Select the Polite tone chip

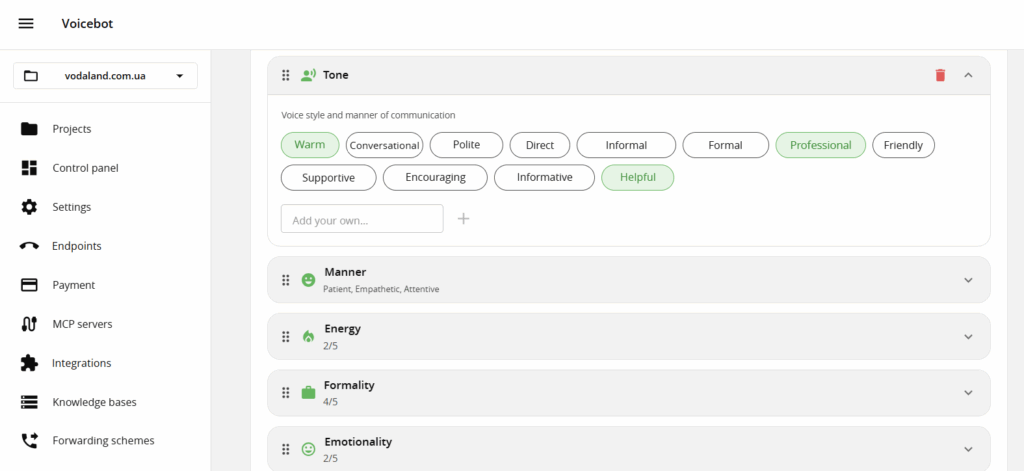[x=466, y=145]
